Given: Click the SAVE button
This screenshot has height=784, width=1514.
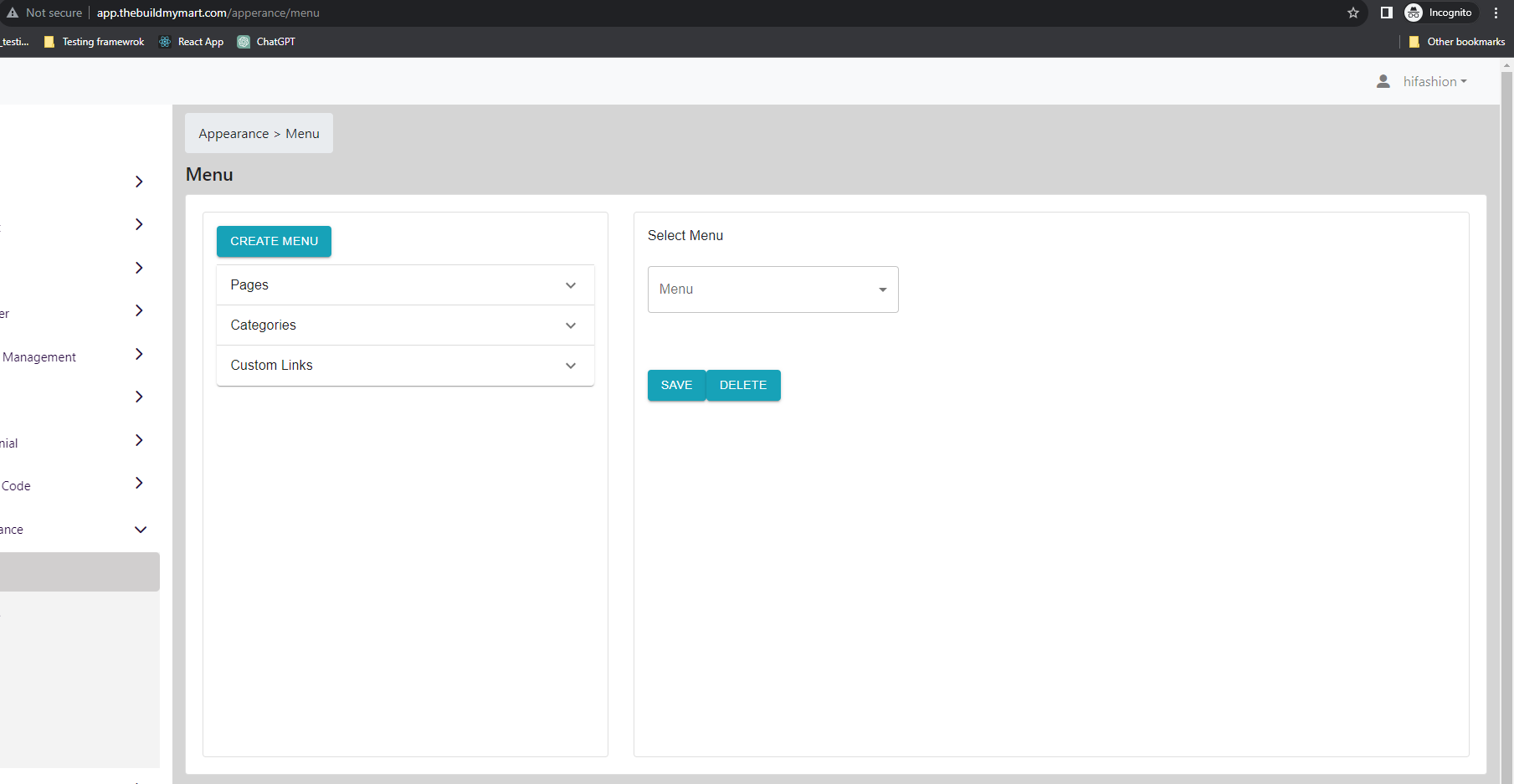Looking at the screenshot, I should click(676, 386).
